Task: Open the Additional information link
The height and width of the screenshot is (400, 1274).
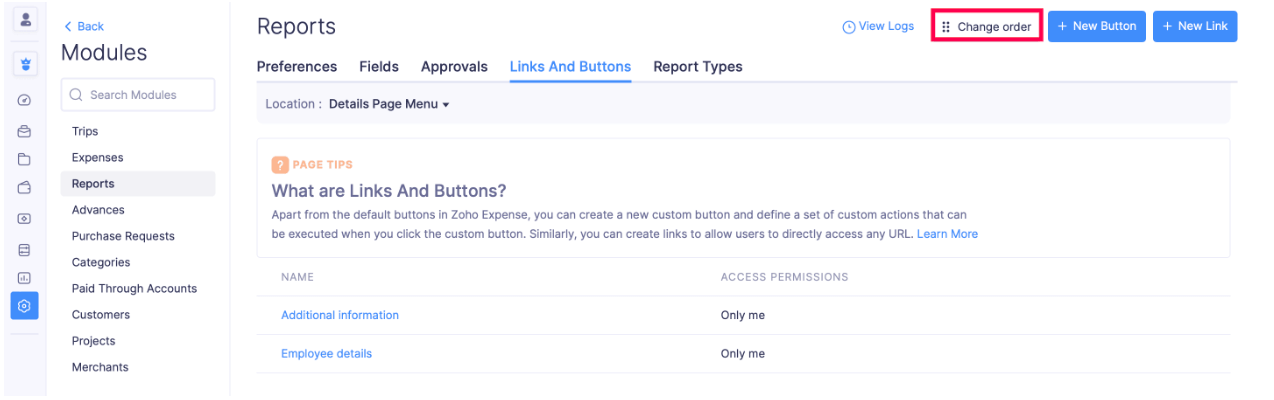Action: tap(340, 315)
